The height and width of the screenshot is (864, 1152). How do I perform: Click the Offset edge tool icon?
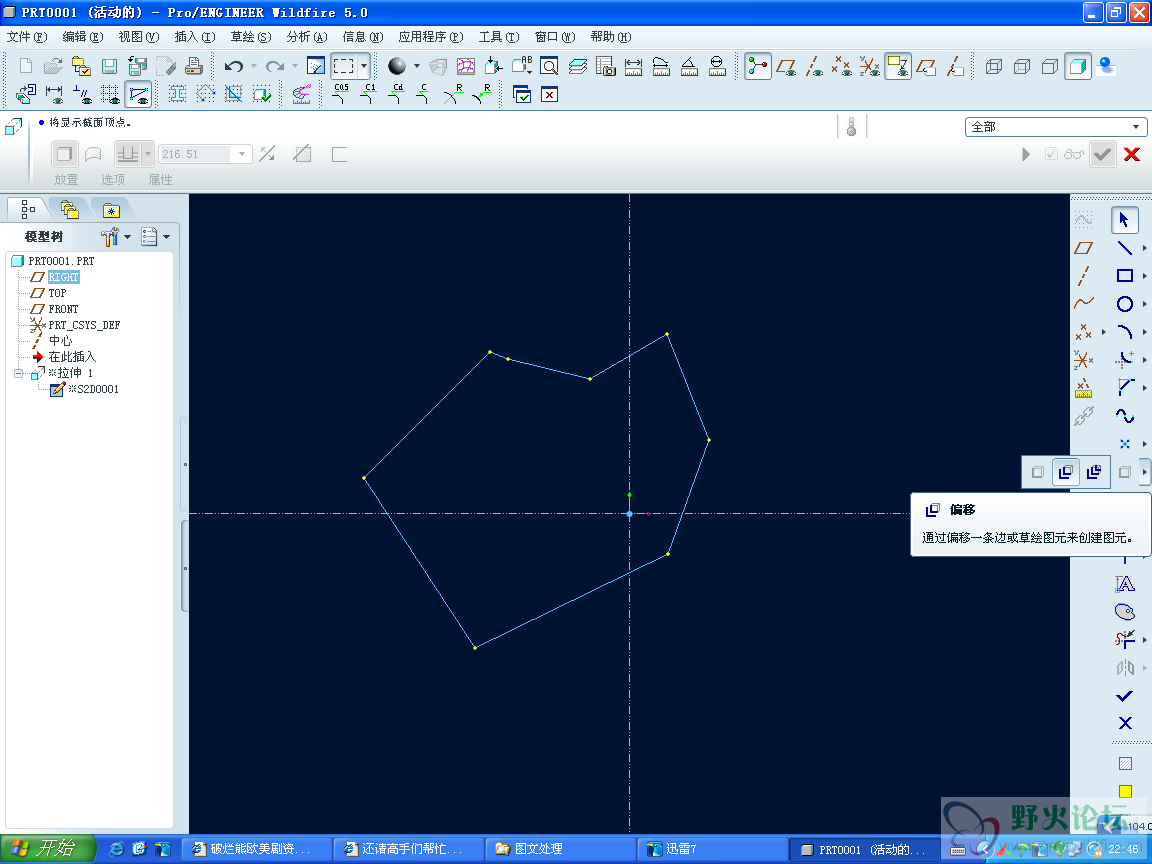1066,472
